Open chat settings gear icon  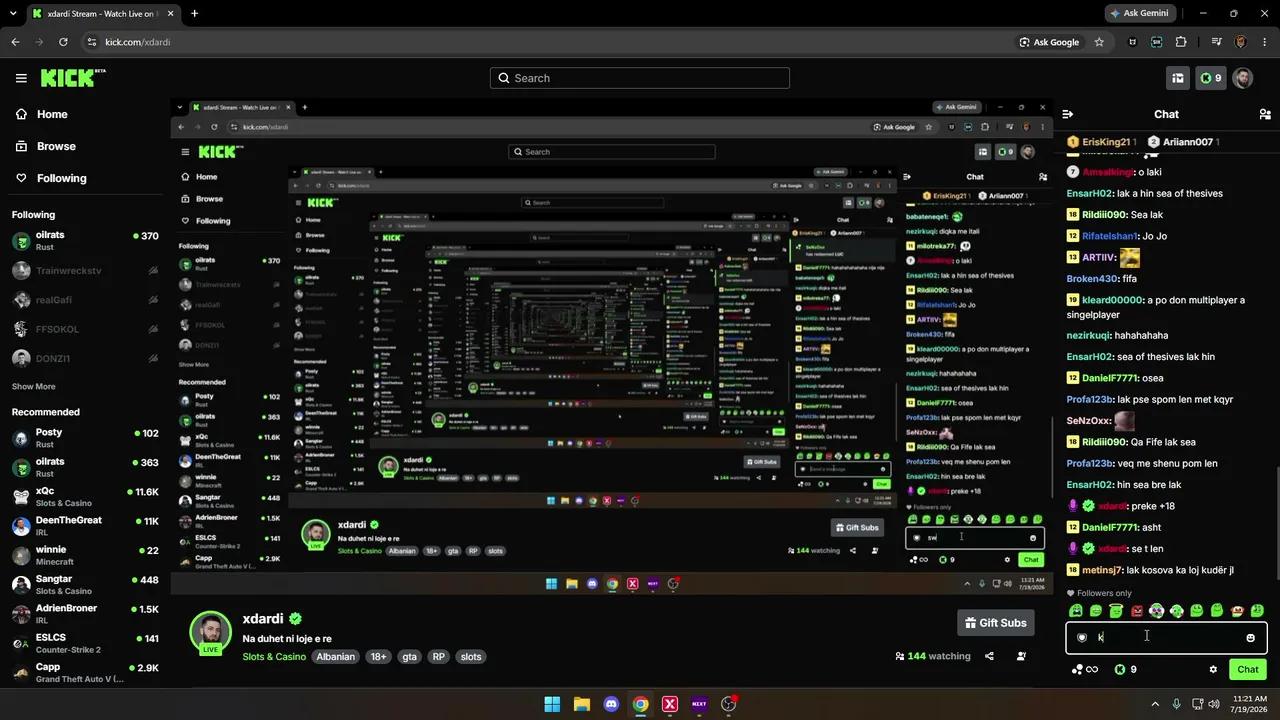tap(1213, 669)
